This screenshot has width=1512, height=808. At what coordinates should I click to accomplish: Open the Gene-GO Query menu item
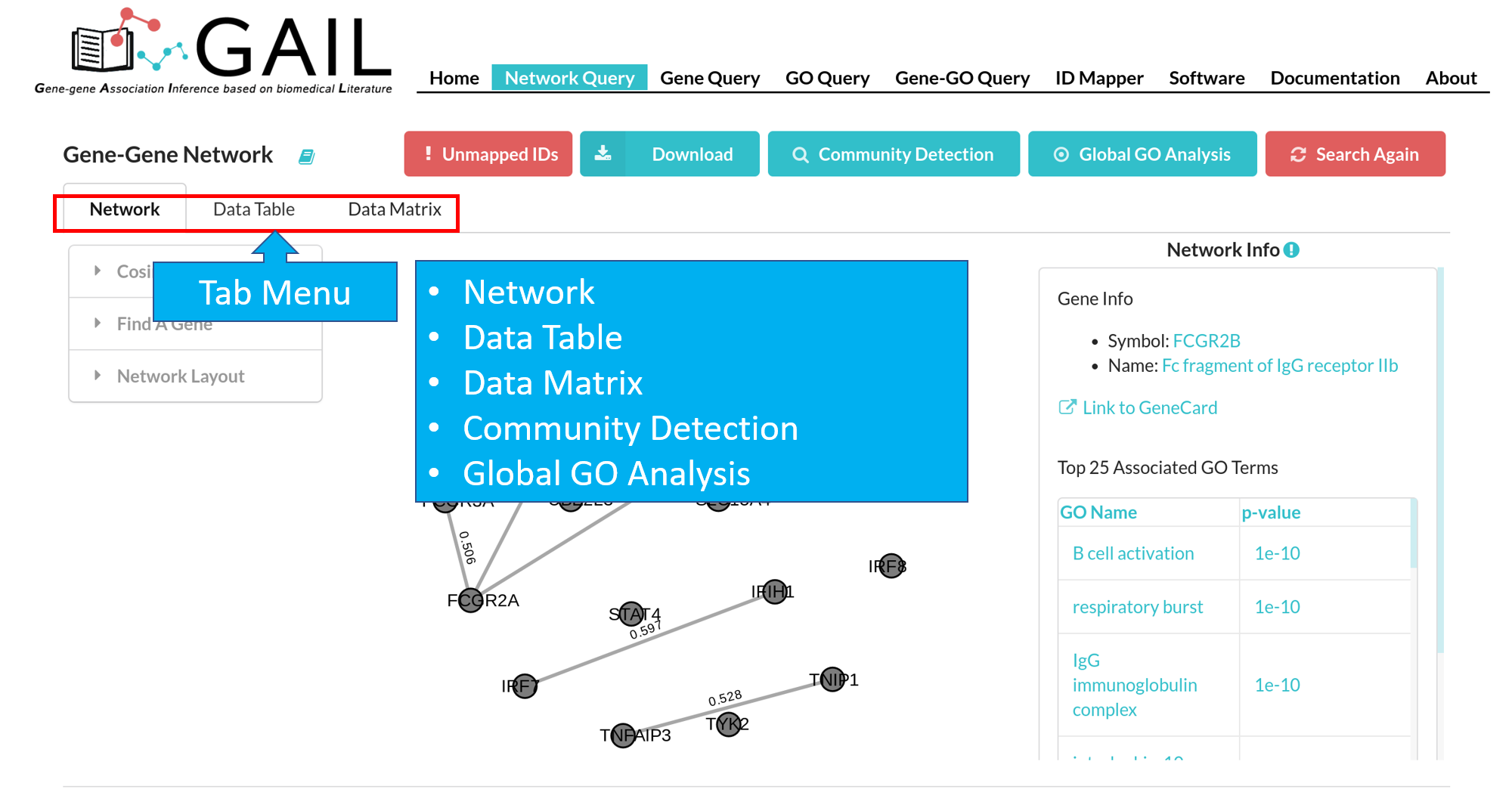962,78
